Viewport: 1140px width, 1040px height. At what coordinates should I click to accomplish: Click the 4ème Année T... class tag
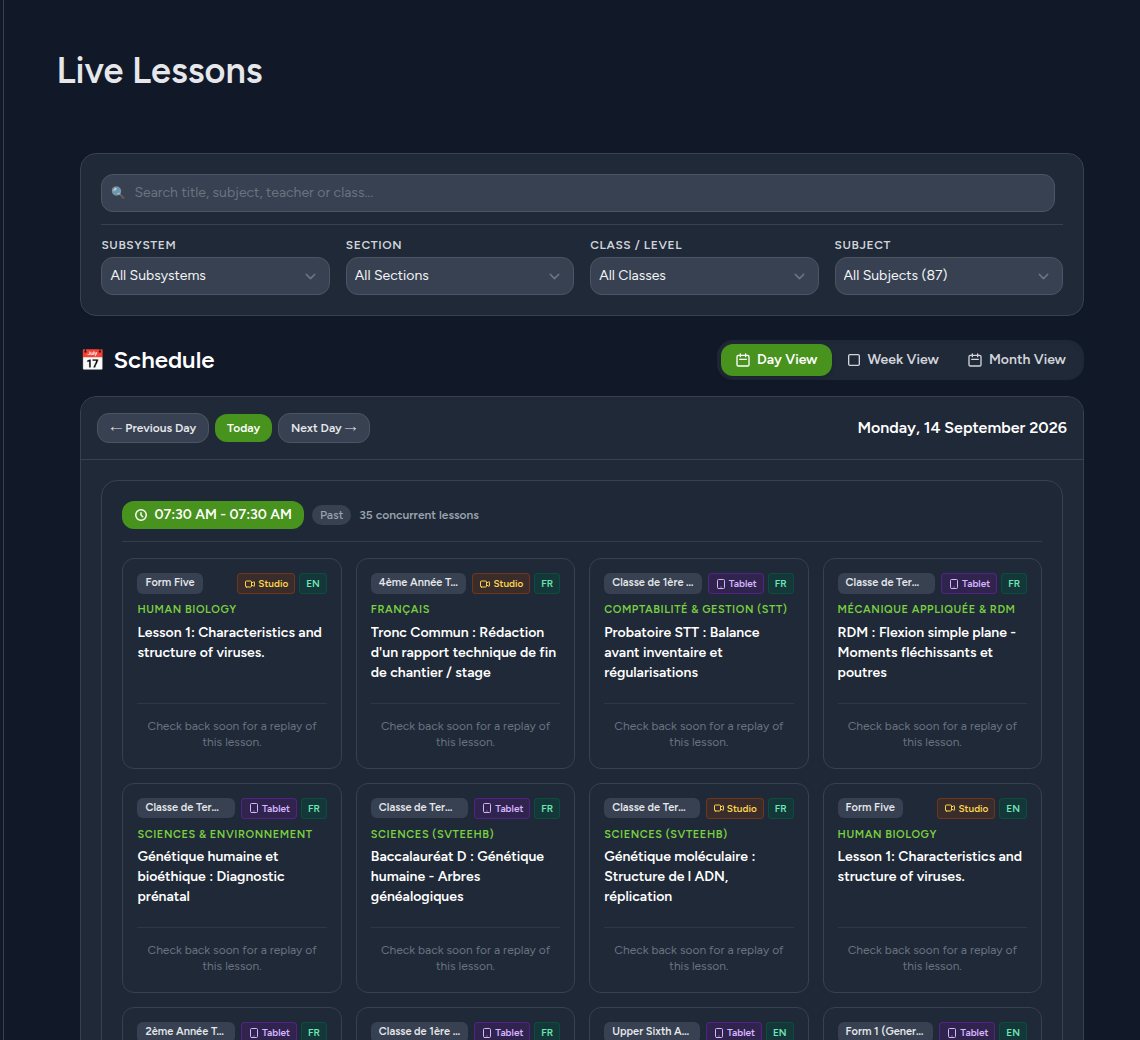coord(419,583)
